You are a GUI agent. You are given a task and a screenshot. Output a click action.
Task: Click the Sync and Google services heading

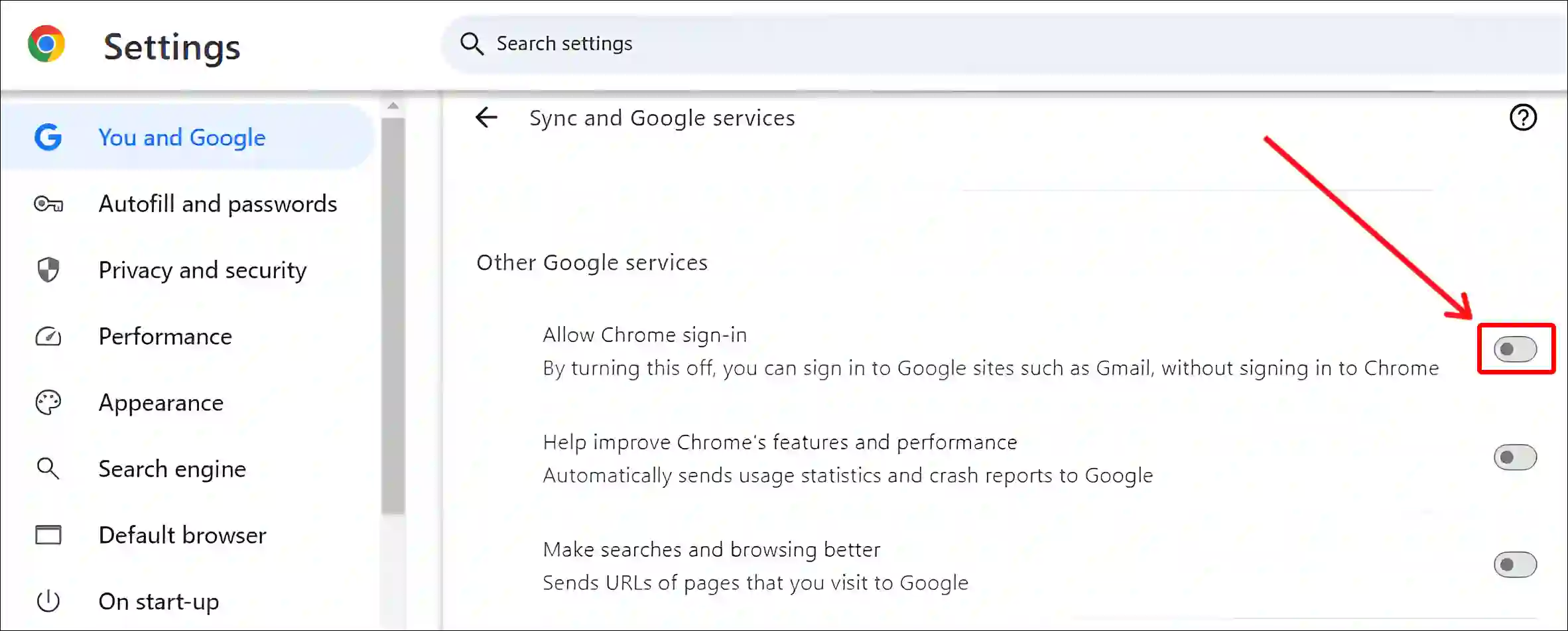point(662,118)
